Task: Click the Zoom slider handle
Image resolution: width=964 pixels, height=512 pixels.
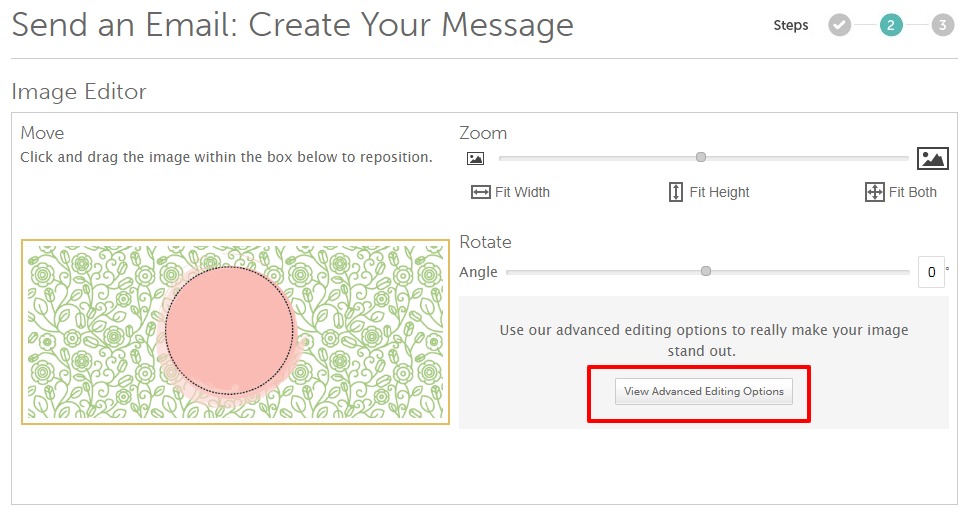Action: coord(701,157)
